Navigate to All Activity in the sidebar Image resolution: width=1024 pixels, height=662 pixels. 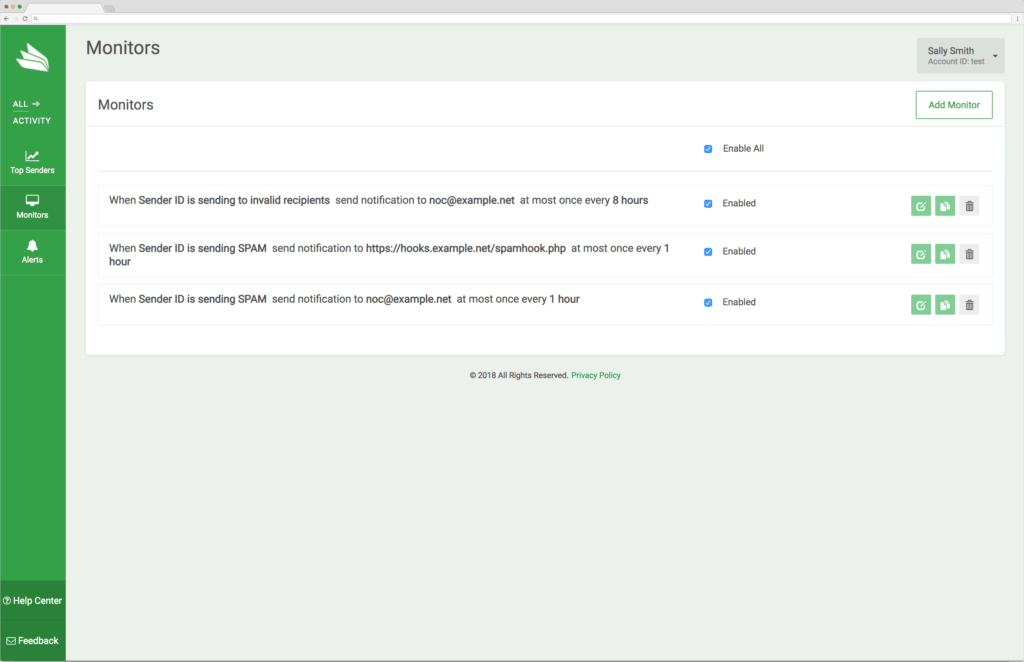click(x=32, y=112)
